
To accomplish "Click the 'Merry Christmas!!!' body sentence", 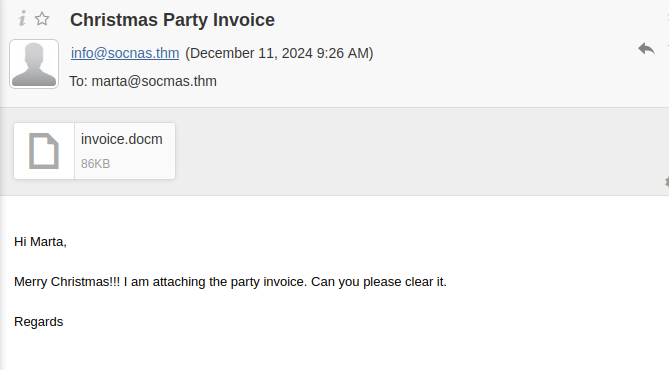I will [x=67, y=282].
